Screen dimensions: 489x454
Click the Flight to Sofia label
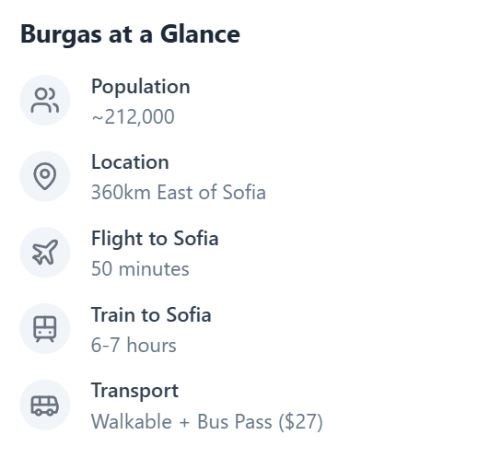pyautogui.click(x=155, y=239)
